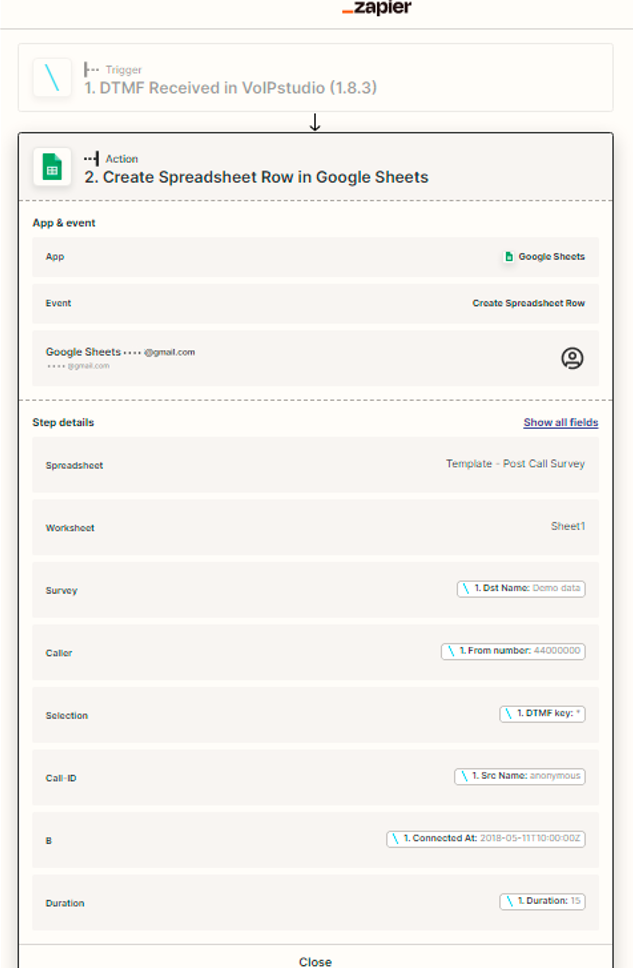The width and height of the screenshot is (633, 968).
Task: Open the Event row Create Spreadsheet Row
Action: coord(315,303)
